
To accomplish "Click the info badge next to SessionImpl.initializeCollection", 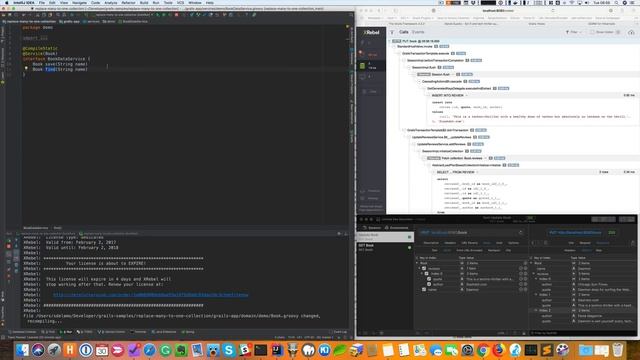I will click(467, 151).
